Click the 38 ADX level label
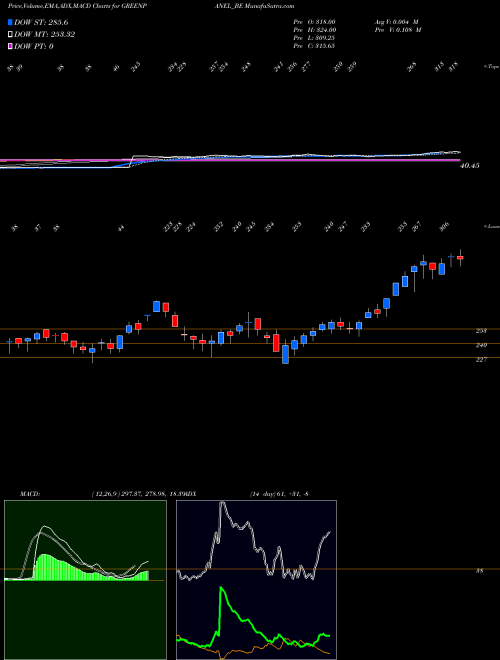Viewport: 500px width, 660px height. coord(479,571)
